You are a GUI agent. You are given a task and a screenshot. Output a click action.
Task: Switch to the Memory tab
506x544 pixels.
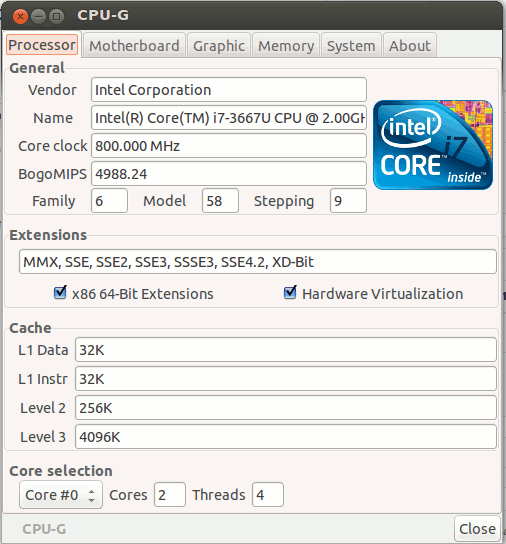286,45
